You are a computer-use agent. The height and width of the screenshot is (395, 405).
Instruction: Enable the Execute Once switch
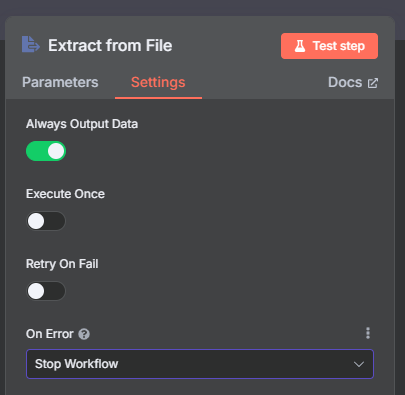point(46,221)
